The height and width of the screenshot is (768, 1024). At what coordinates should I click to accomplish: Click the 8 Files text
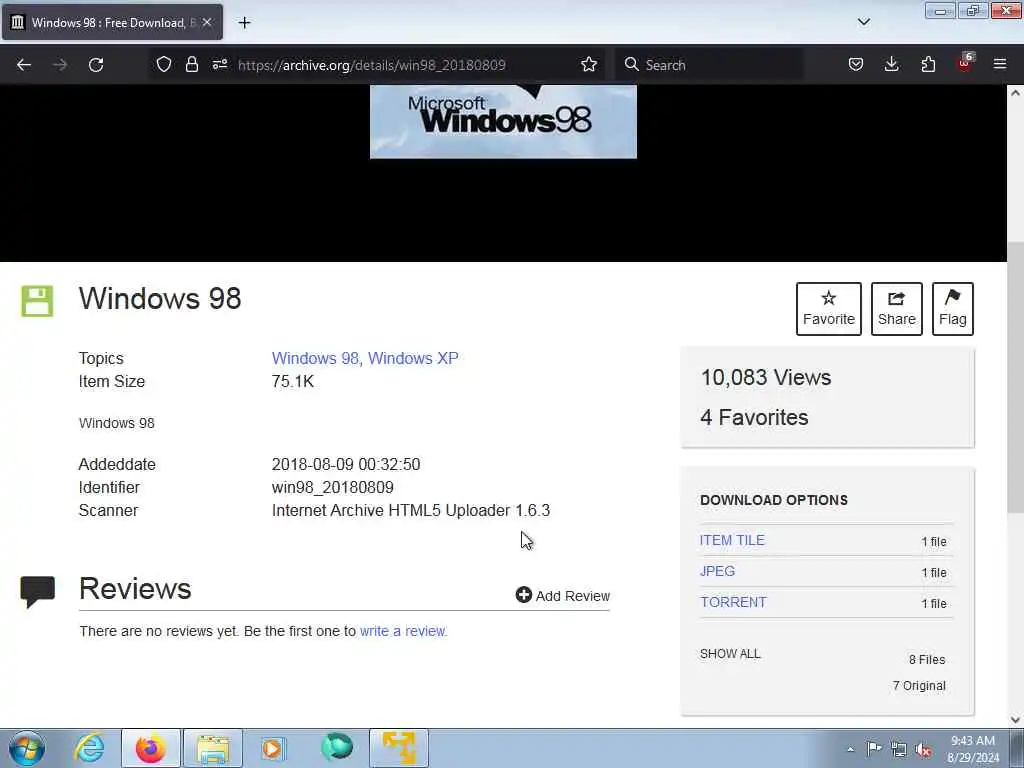(927, 660)
